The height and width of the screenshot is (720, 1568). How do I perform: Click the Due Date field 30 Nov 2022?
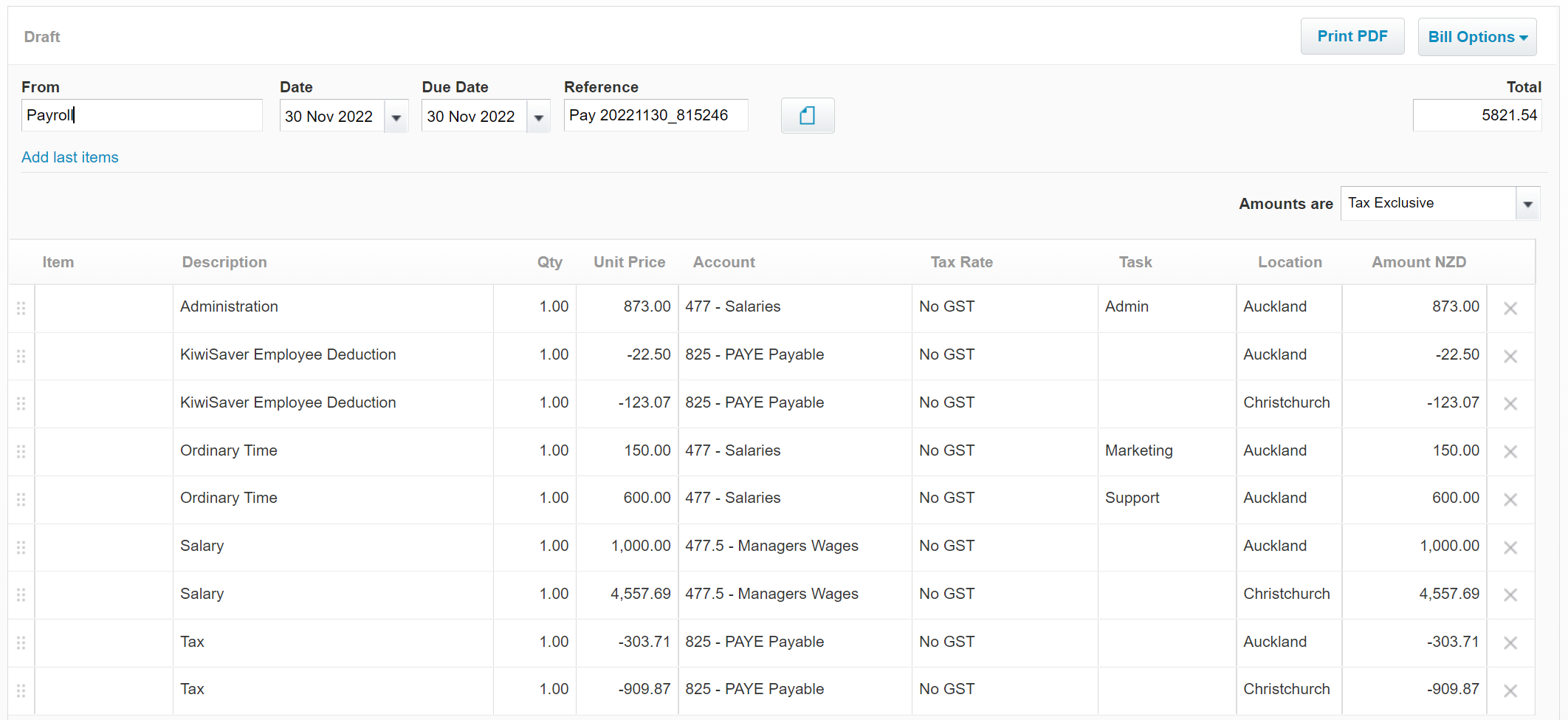click(x=474, y=117)
